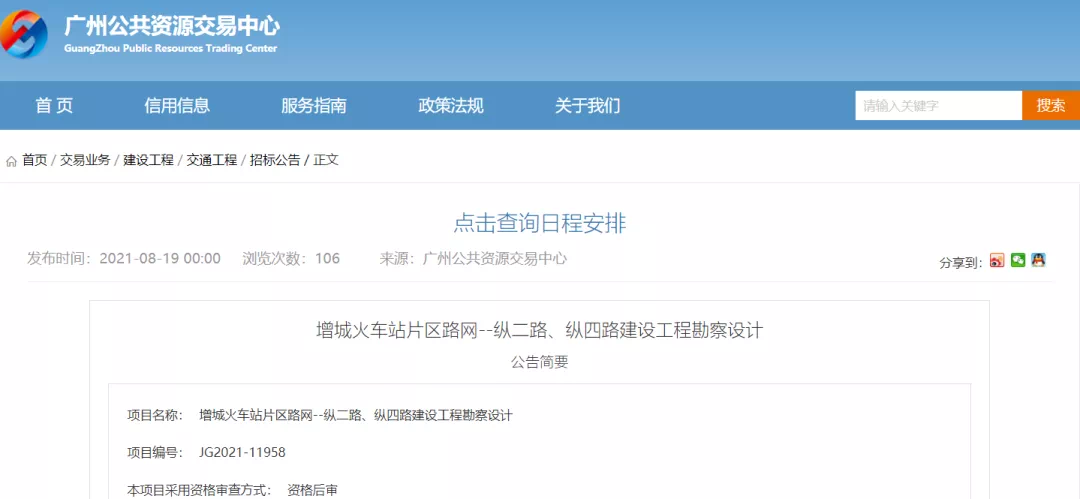Click the 点击查询日程安排 link
This screenshot has height=499, width=1080.
[x=540, y=224]
